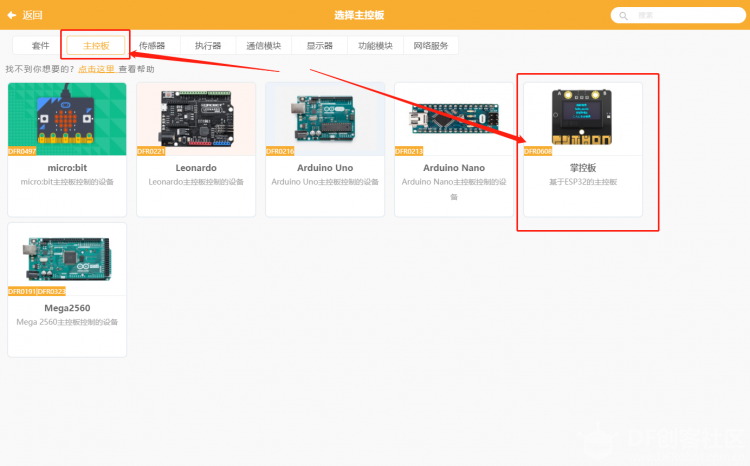Select the Mega2560 board image
The width and height of the screenshot is (750, 466).
point(67,259)
